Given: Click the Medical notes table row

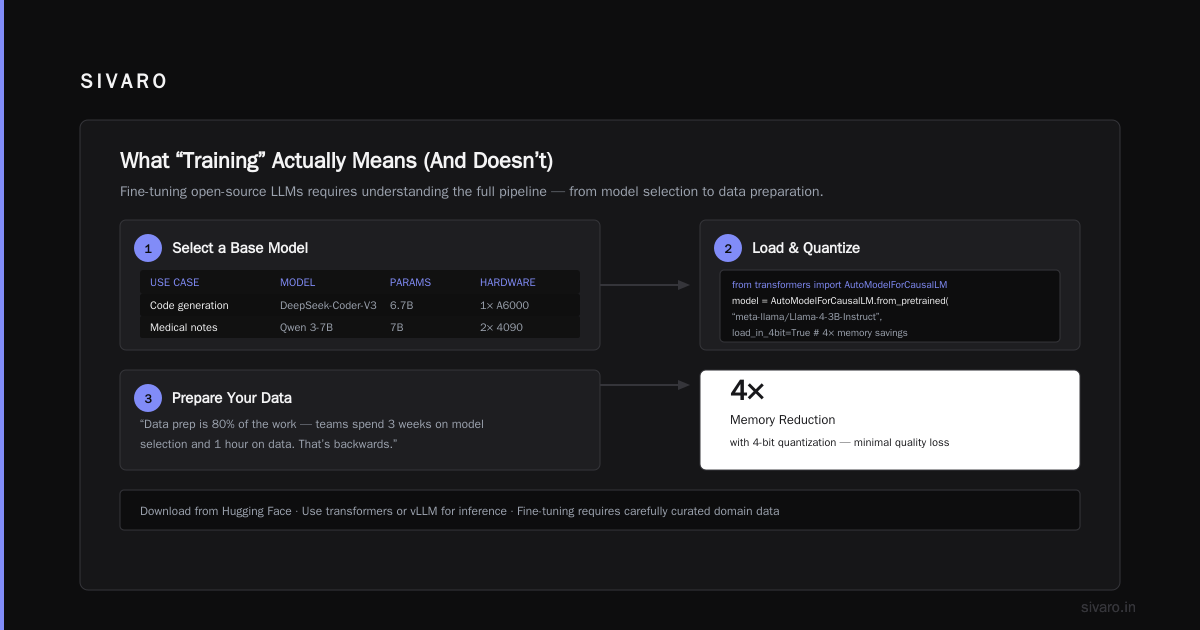Looking at the screenshot, I should 360,327.
